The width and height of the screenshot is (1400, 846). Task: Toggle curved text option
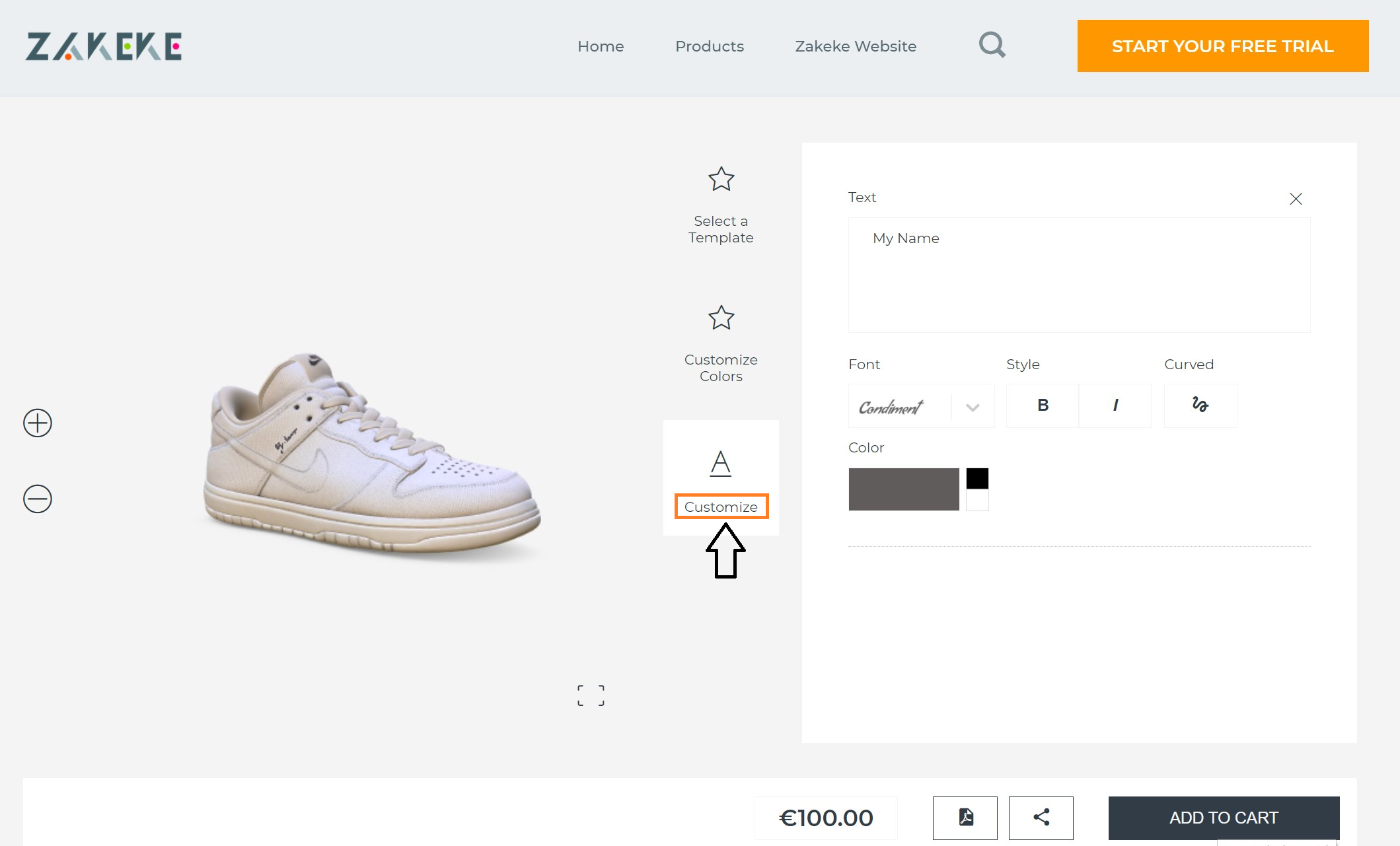point(1200,405)
